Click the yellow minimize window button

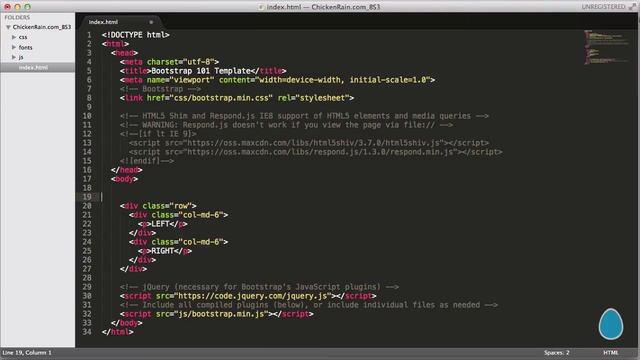click(x=18, y=7)
